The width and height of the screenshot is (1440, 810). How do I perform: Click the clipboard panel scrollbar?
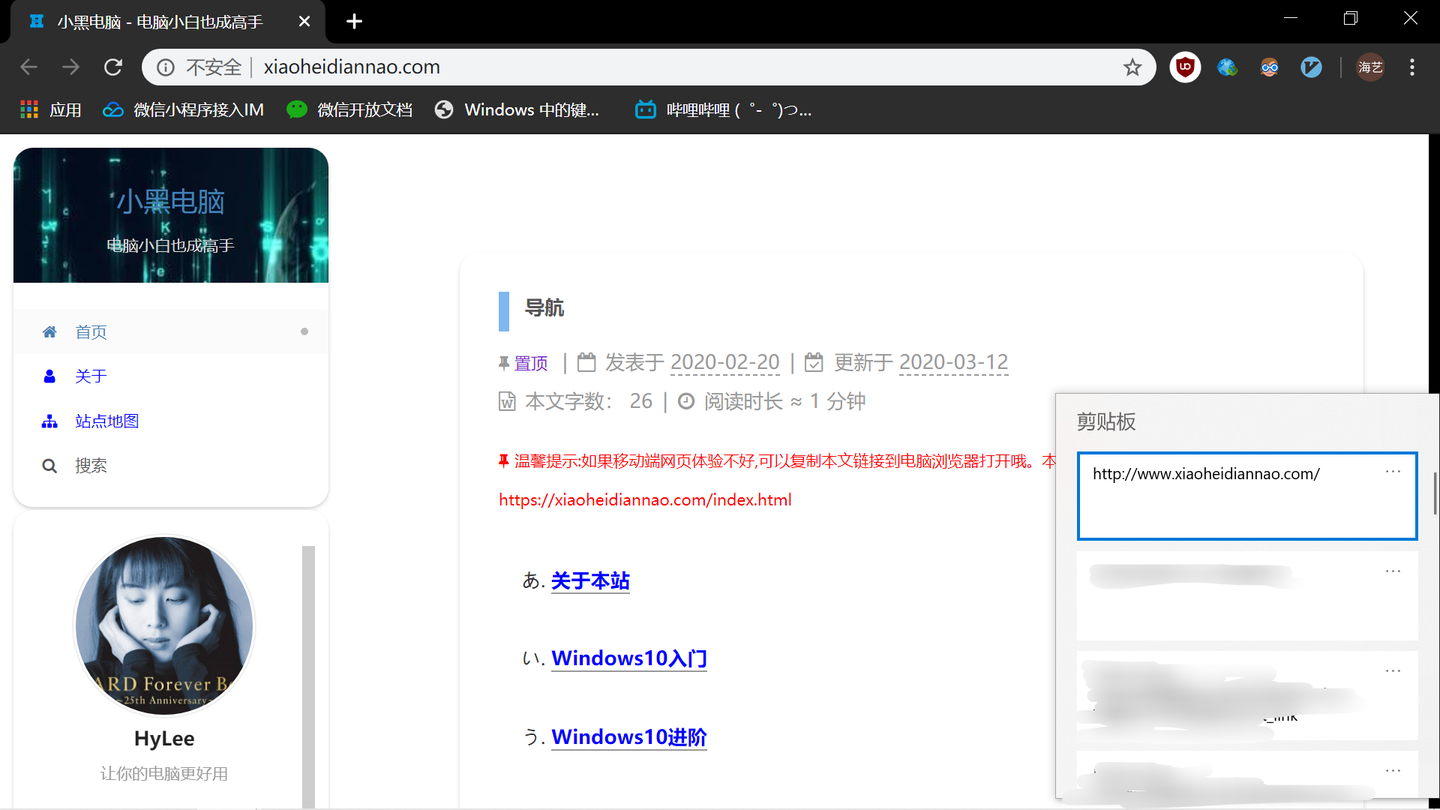pos(1434,480)
